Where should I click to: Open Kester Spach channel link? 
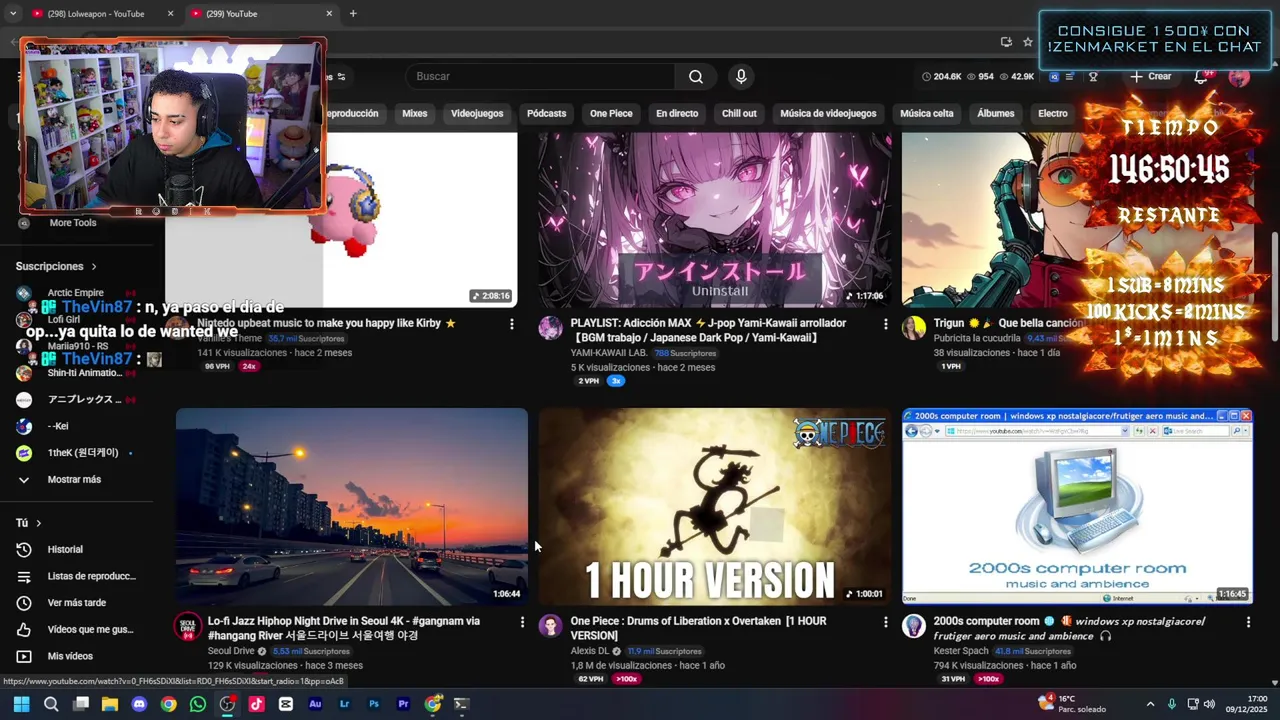point(961,651)
